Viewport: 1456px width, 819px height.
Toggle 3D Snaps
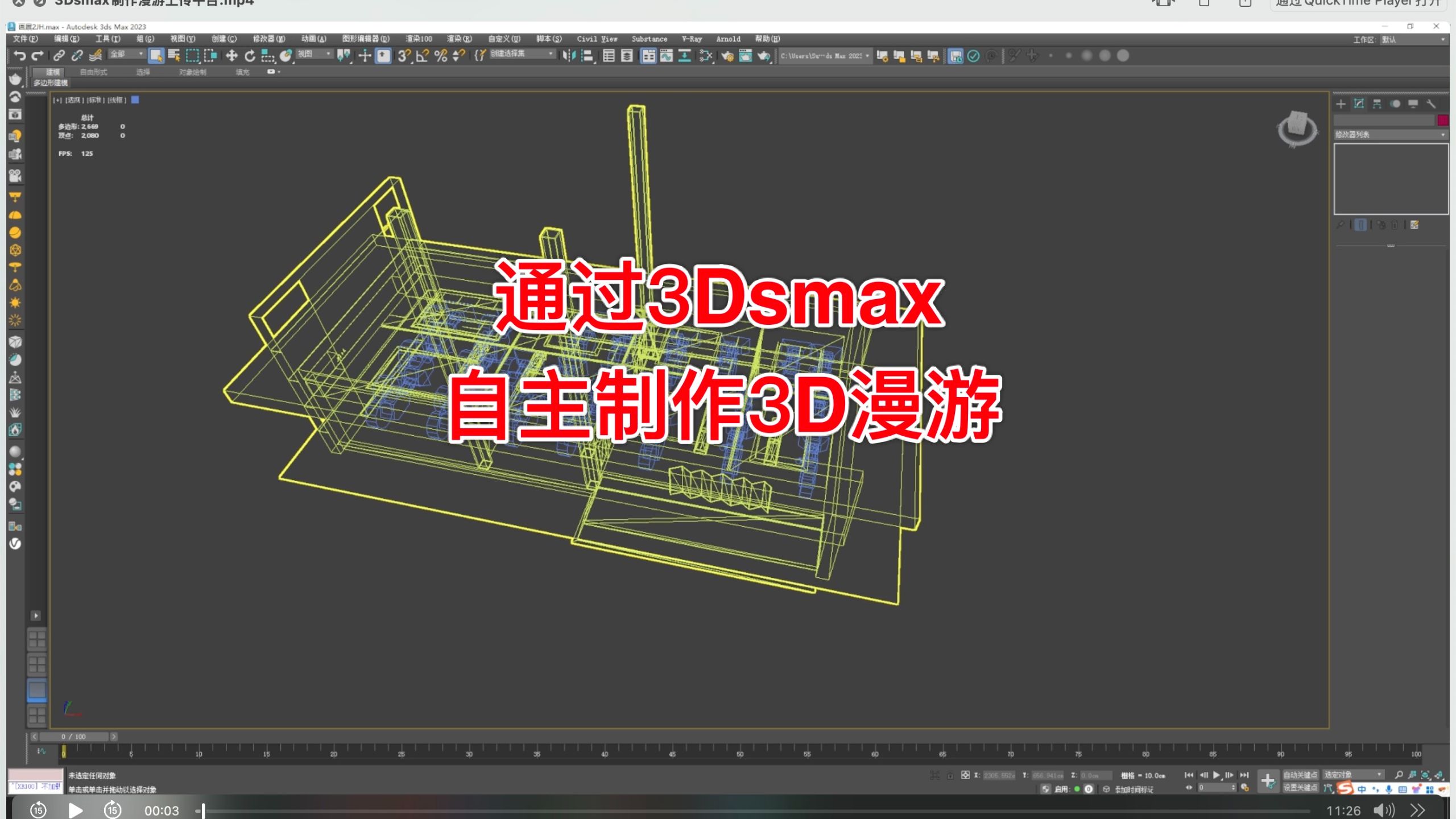pos(404,55)
